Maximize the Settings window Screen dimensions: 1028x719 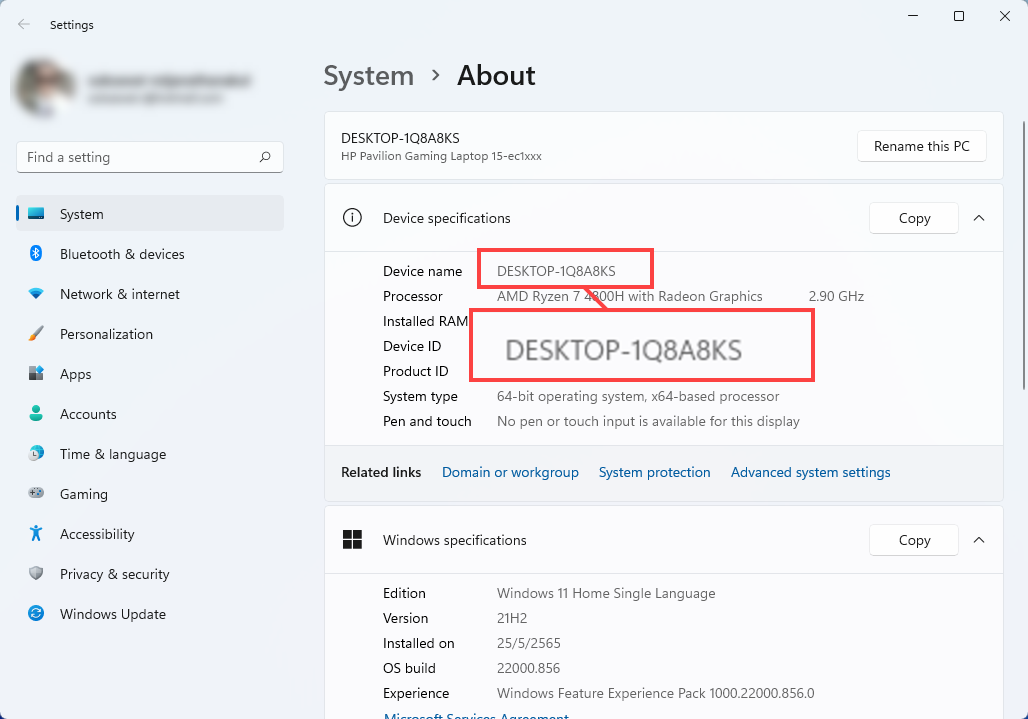[959, 16]
